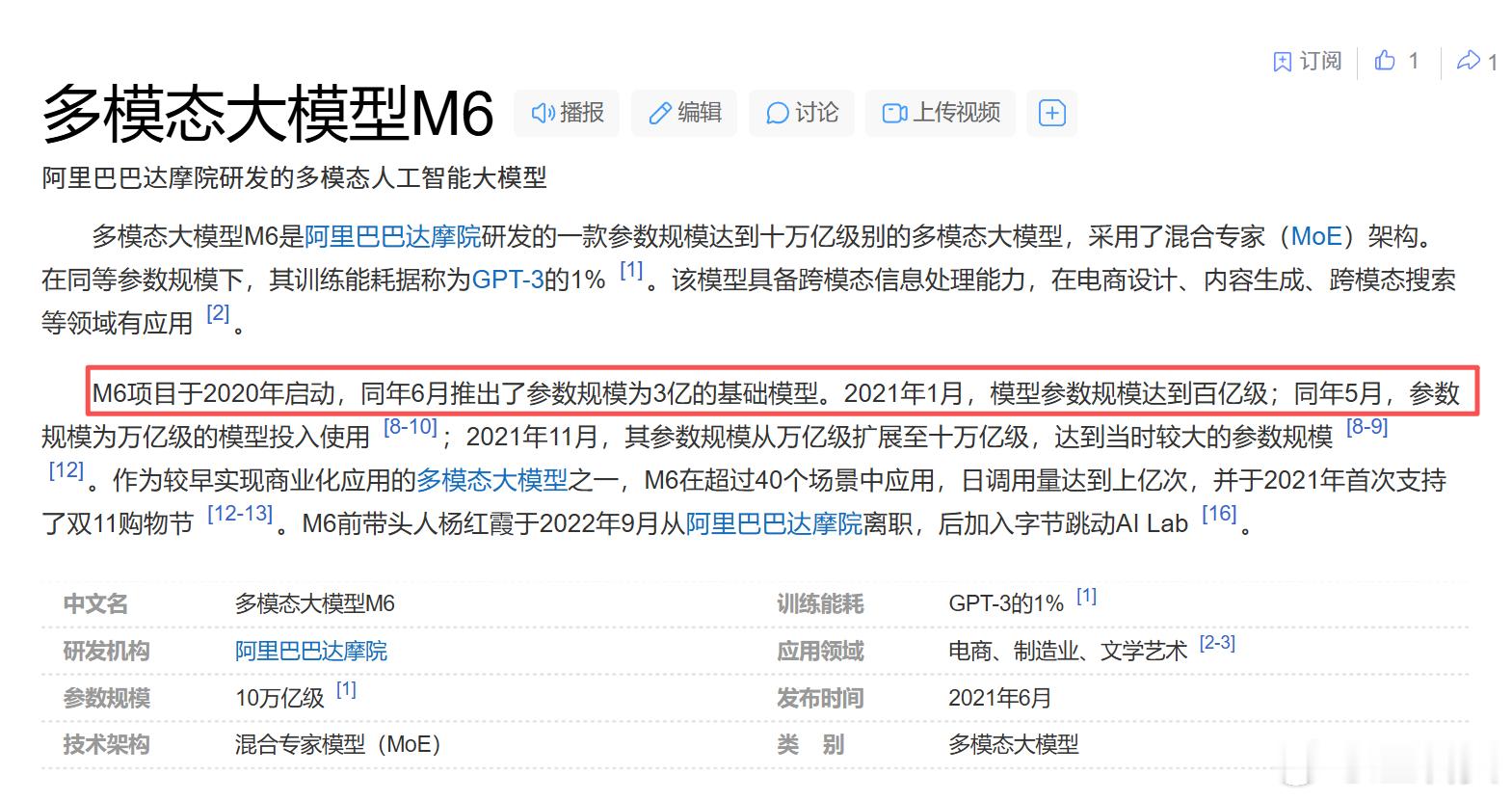Click the 应用领域 label
Image resolution: width=1512 pixels, height=801 pixels.
(820, 652)
